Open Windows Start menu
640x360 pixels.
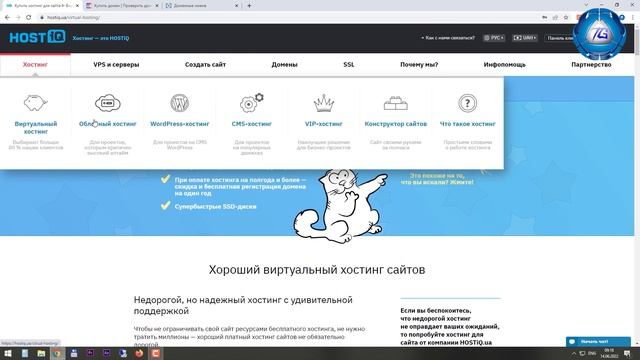coord(8,353)
